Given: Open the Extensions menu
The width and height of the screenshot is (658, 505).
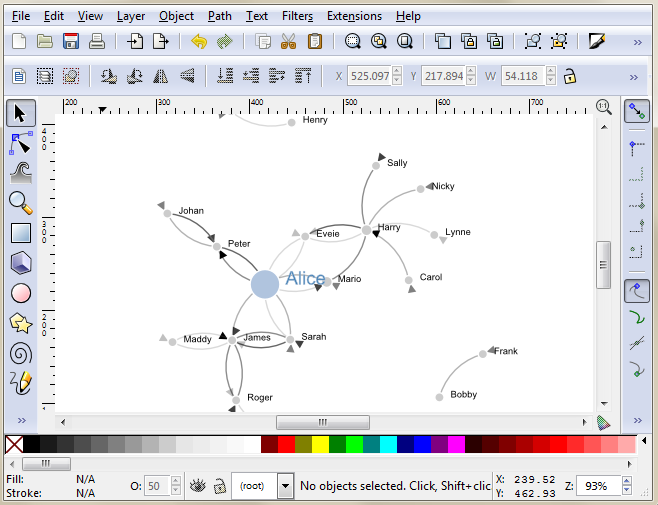Looking at the screenshot, I should pyautogui.click(x=354, y=16).
